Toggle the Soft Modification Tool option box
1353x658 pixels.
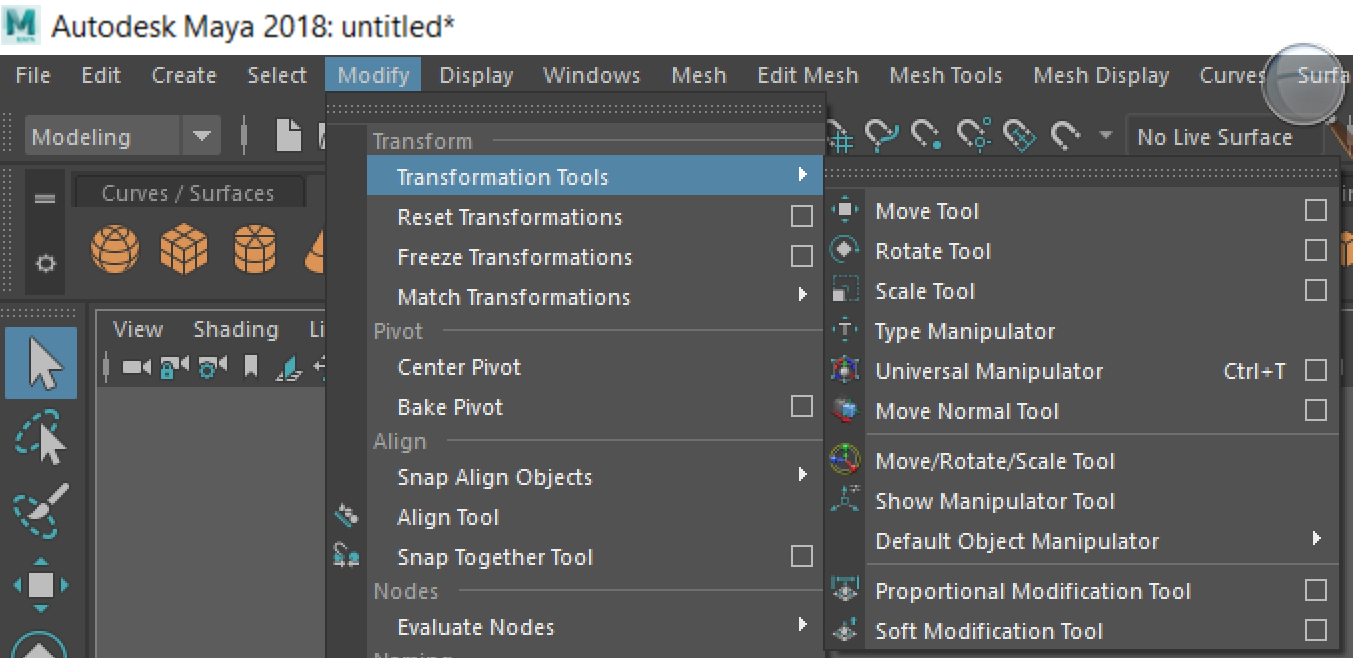[x=1315, y=631]
